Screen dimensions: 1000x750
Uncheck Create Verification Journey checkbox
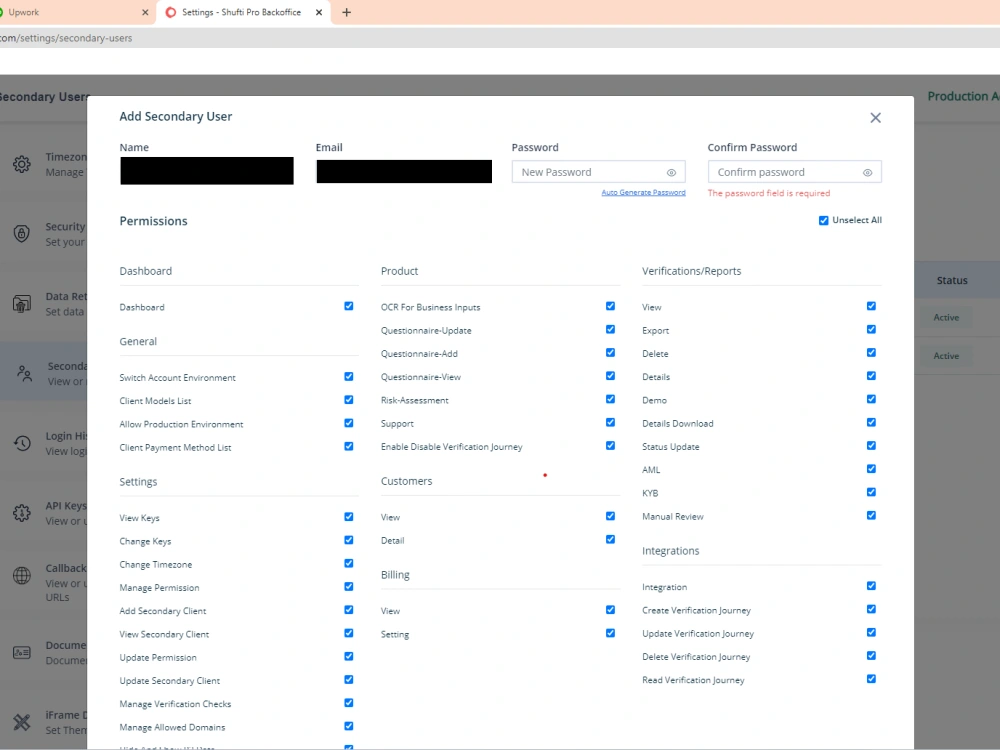pyautogui.click(x=871, y=609)
